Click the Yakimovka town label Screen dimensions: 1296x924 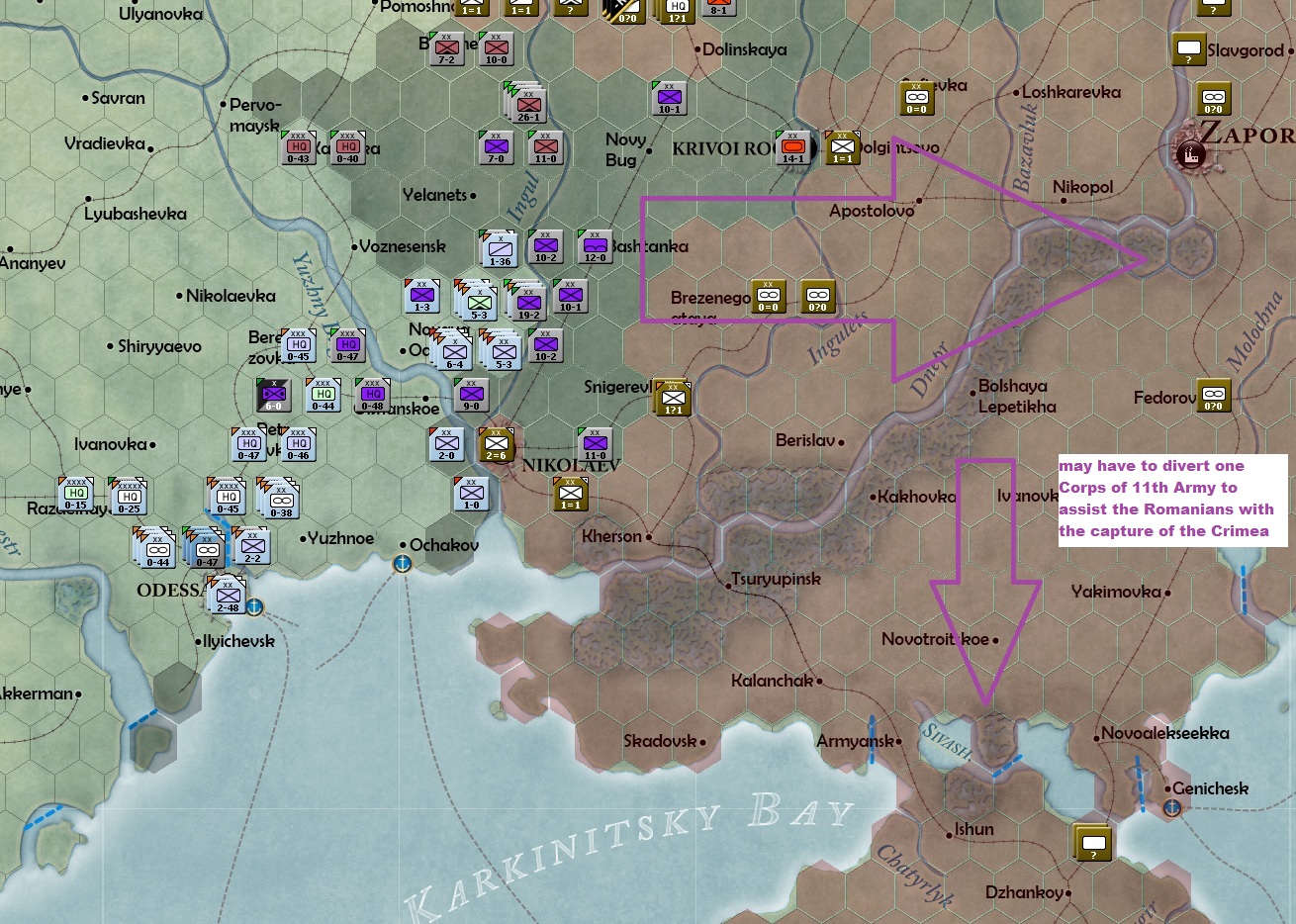point(1116,592)
